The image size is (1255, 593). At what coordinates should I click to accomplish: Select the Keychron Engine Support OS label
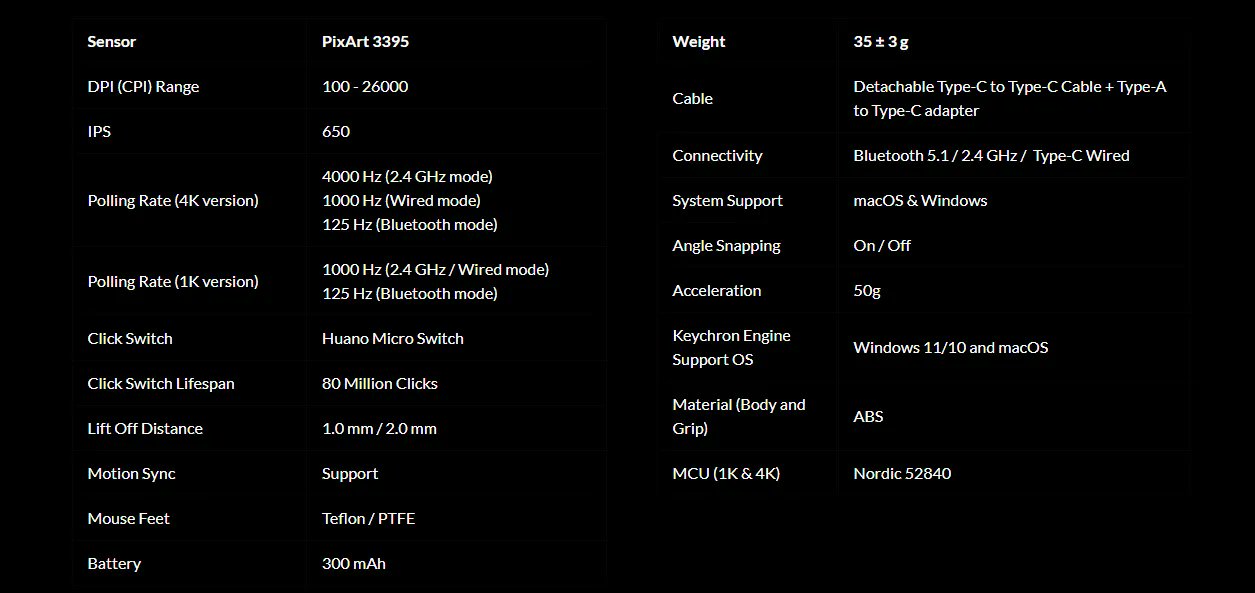[731, 348]
